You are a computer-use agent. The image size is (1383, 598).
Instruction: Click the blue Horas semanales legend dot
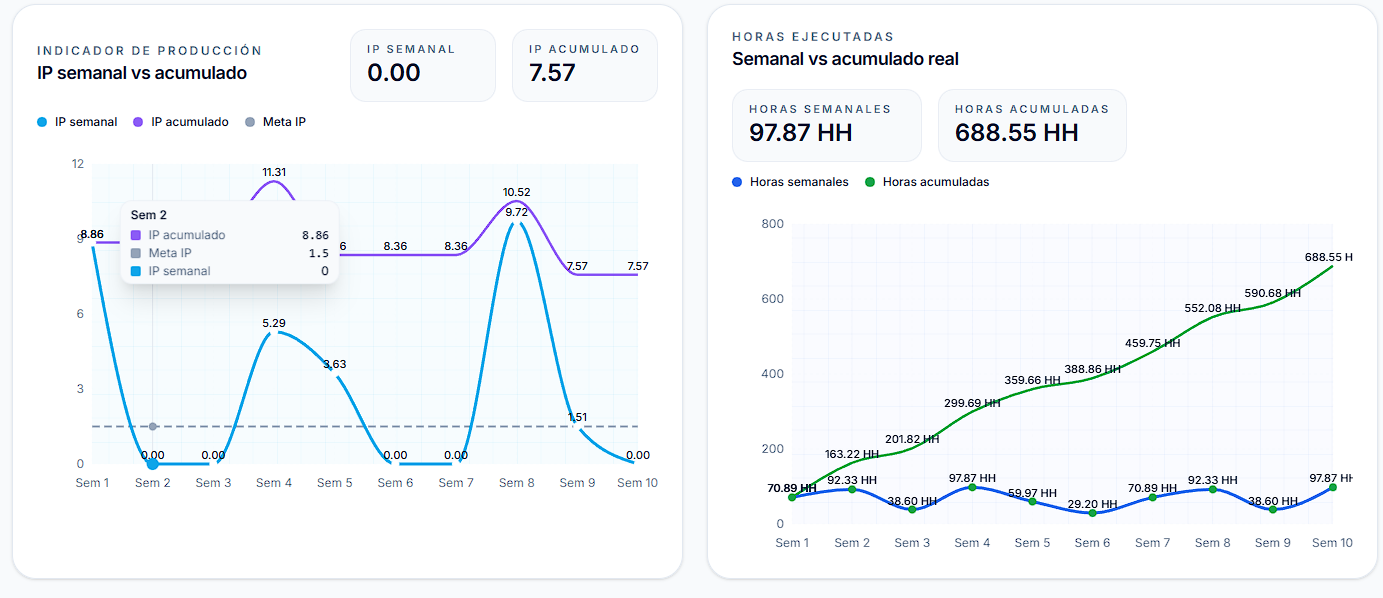coord(737,182)
